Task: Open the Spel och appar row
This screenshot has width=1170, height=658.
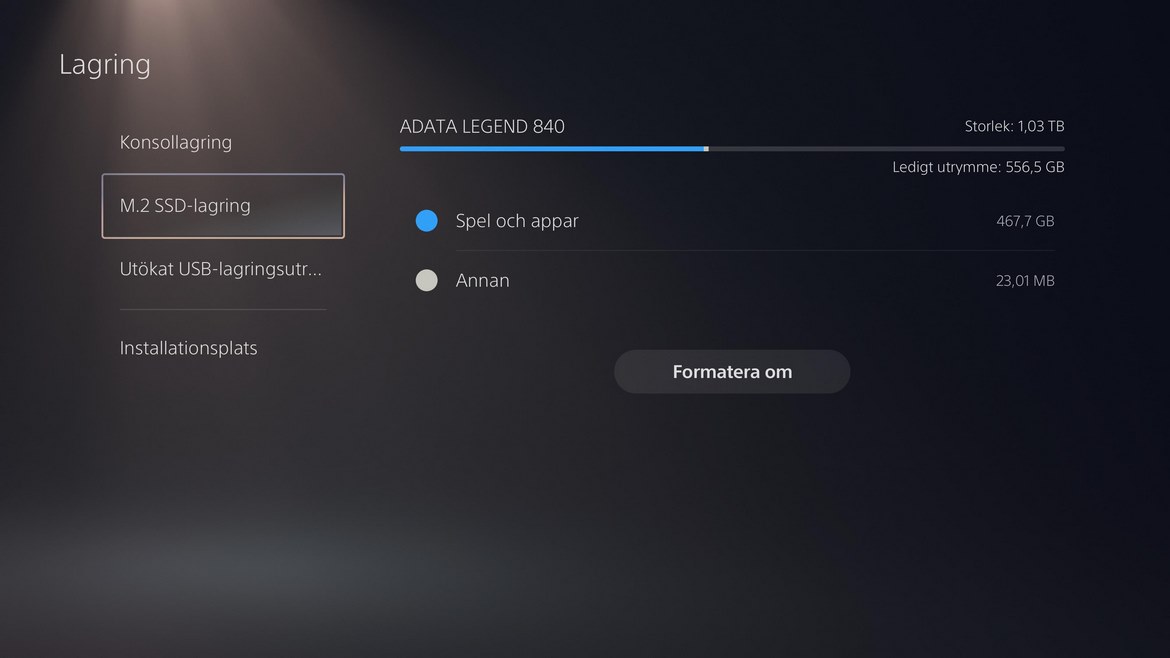Action: pyautogui.click(x=735, y=221)
